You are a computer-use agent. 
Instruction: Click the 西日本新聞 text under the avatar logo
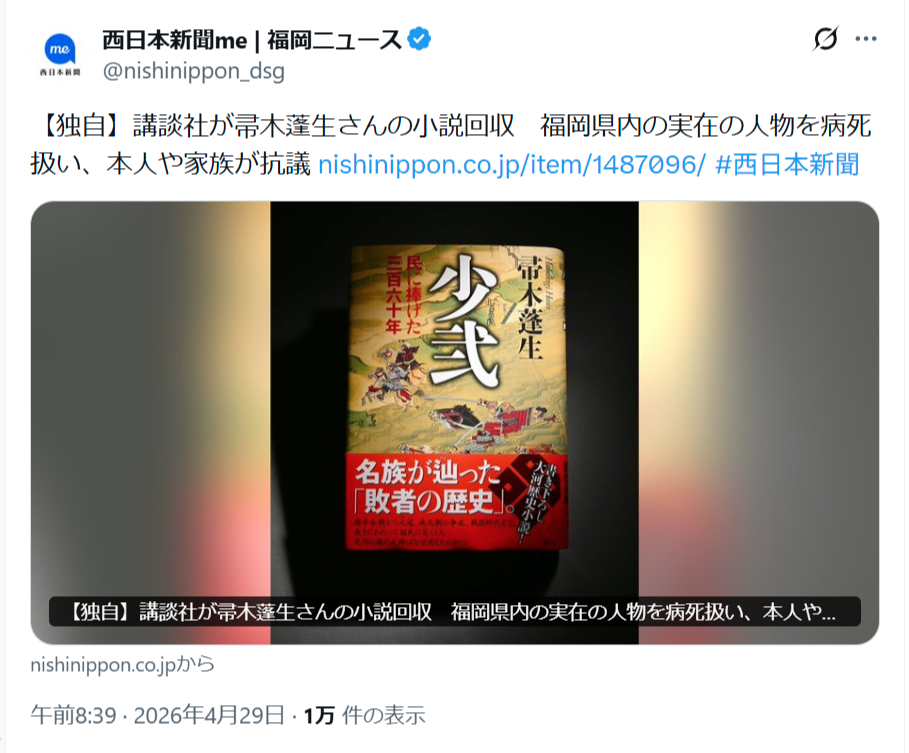60,72
